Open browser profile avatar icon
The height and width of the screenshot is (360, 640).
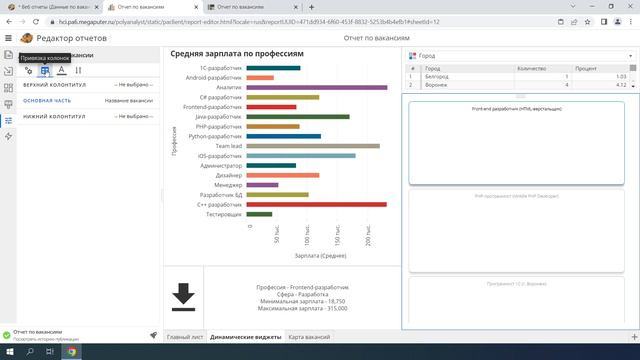[x=618, y=22]
